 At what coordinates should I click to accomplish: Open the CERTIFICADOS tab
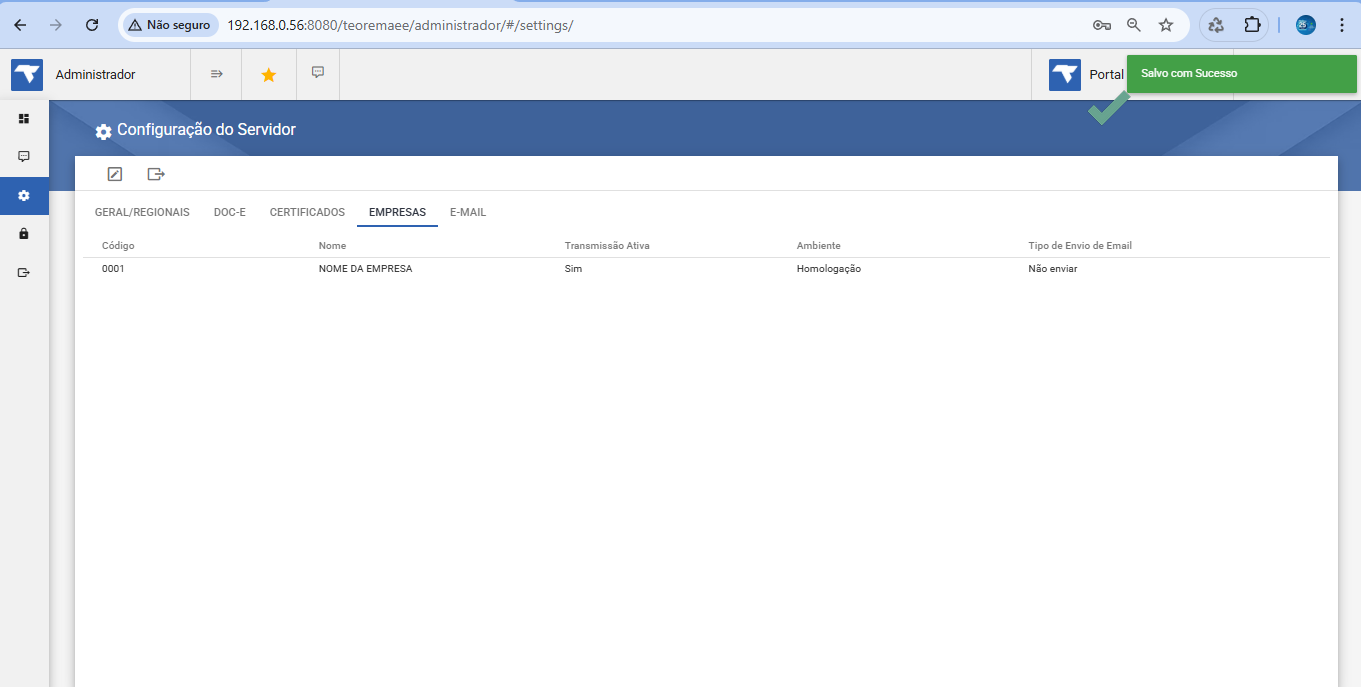tap(307, 212)
